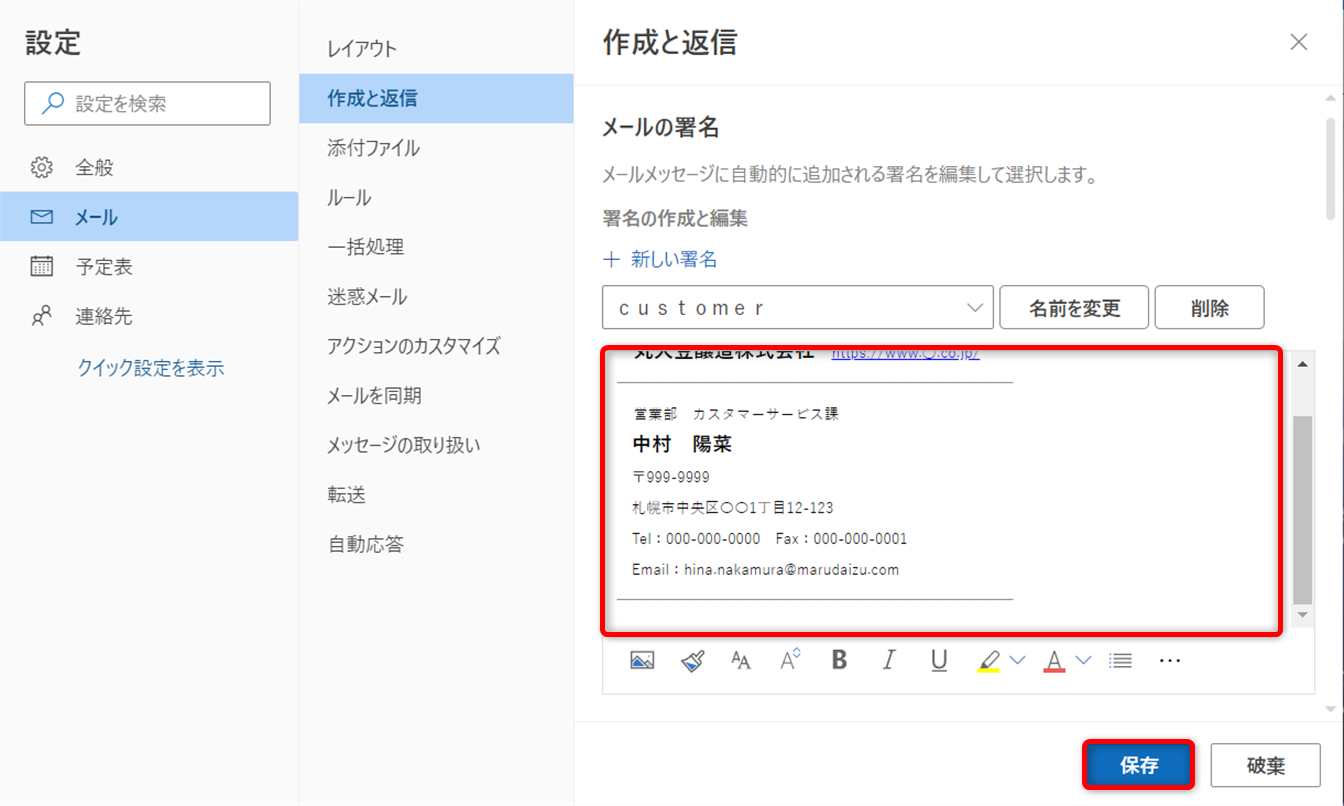Click the bulleted list icon
The height and width of the screenshot is (806, 1344).
click(x=1121, y=660)
